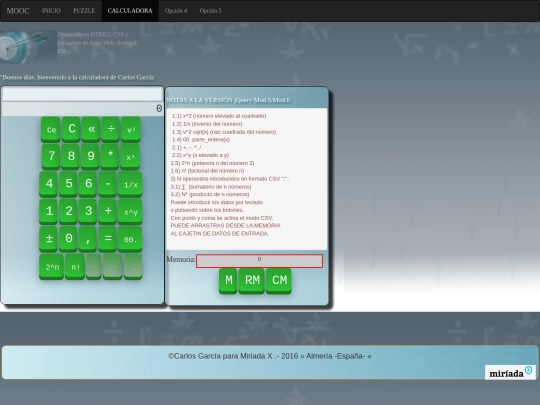Choose the * multiplication key
Viewport: 540px width, 405px height.
[x=110, y=157]
